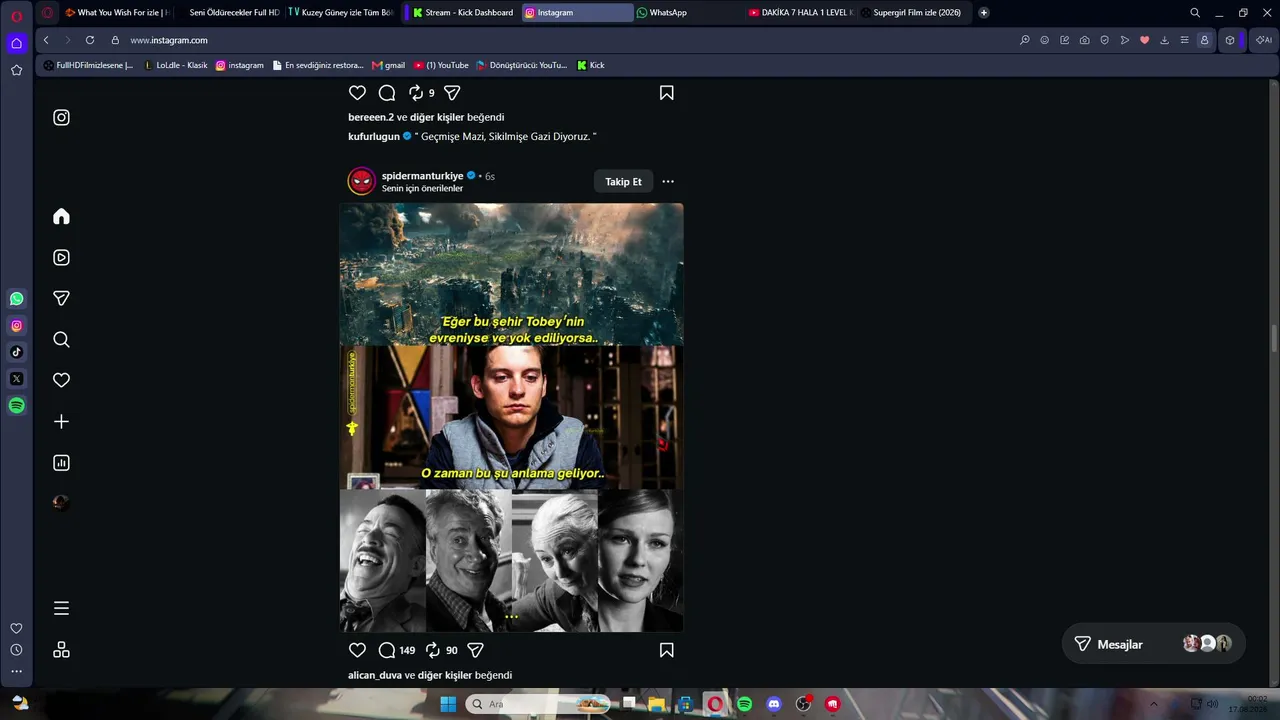Open Windows Start menu
Screen dimensions: 1280x720
pos(448,704)
